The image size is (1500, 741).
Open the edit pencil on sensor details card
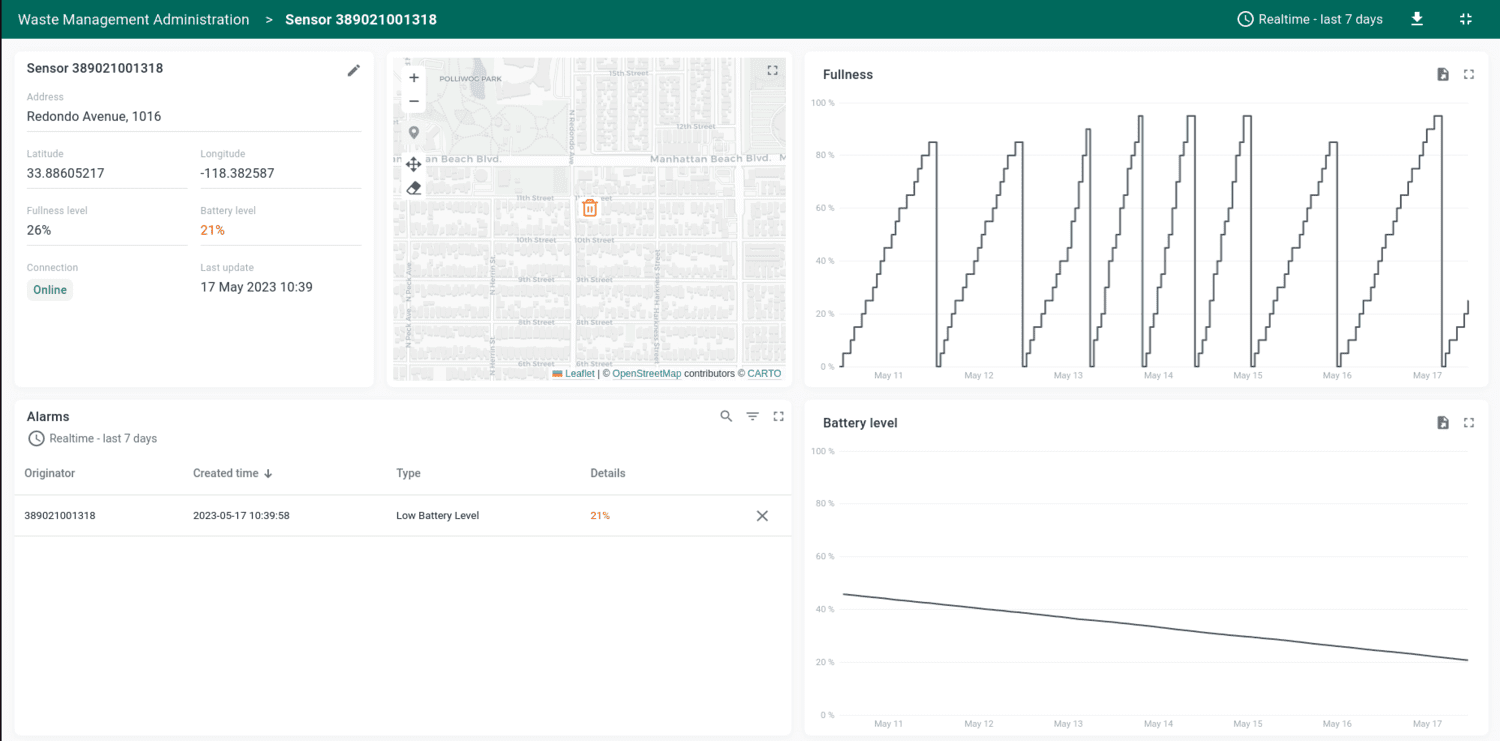353,70
